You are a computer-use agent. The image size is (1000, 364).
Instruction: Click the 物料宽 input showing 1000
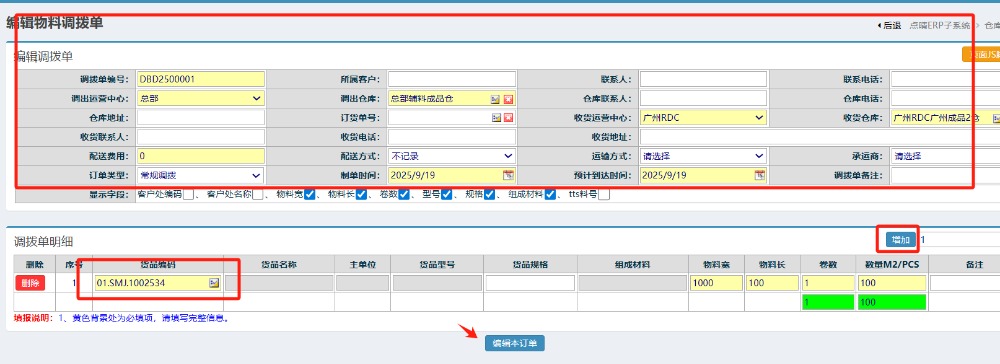(716, 283)
